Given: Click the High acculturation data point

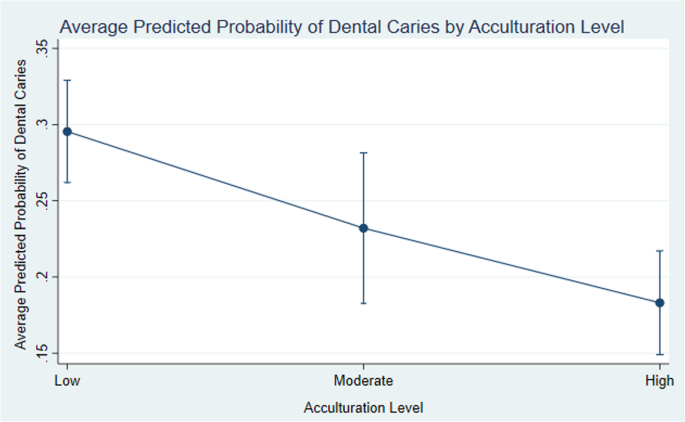Looking at the screenshot, I should coord(660,302).
